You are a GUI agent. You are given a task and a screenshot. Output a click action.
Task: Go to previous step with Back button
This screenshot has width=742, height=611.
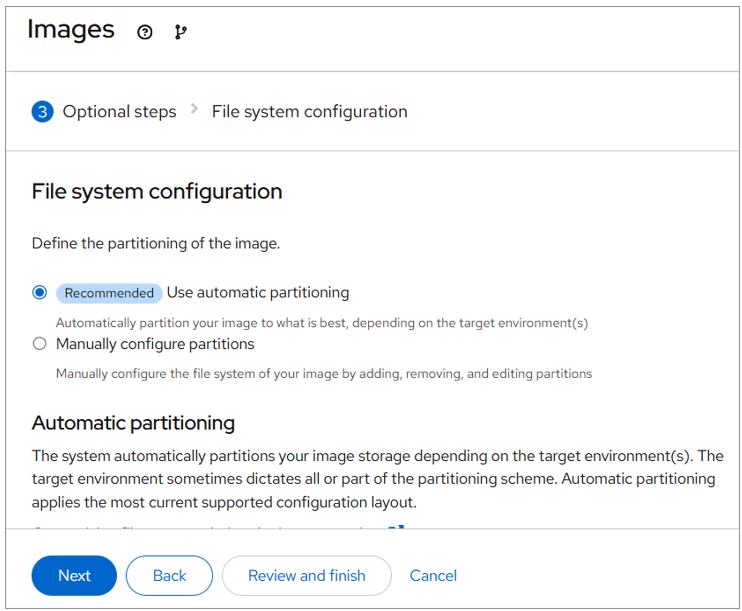pos(169,576)
